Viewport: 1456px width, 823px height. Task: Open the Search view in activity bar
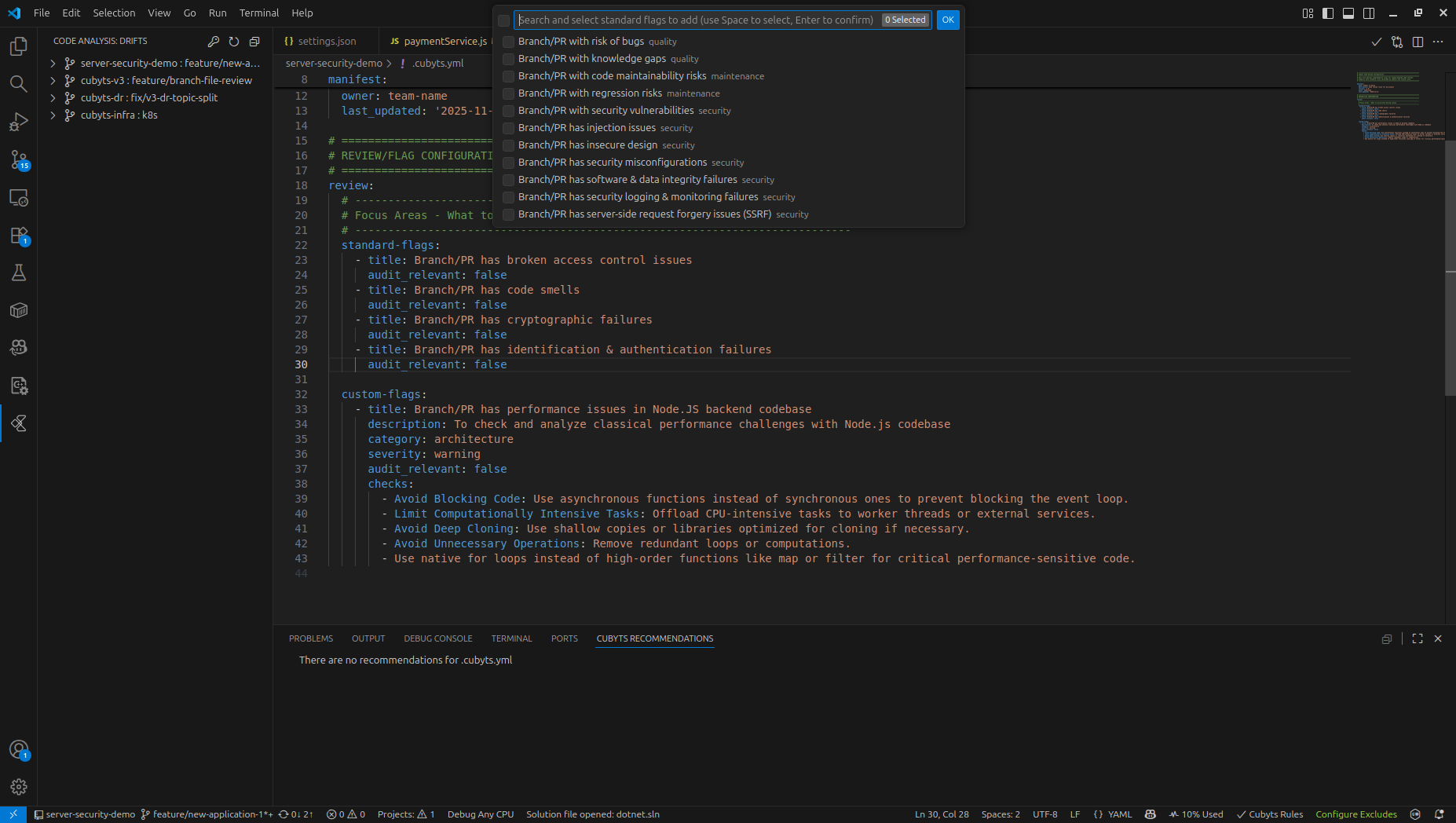pos(19,84)
